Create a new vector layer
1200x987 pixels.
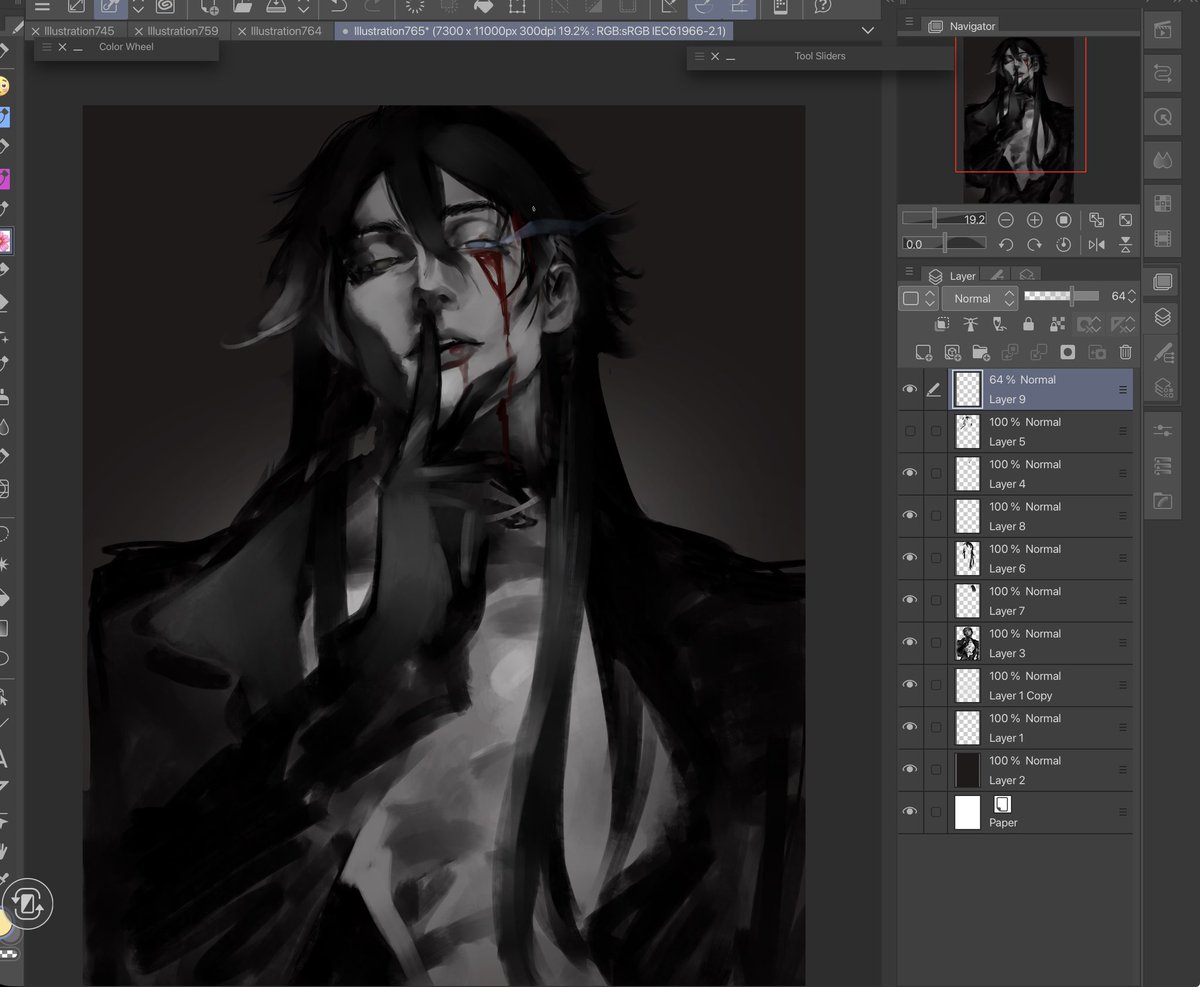pyautogui.click(x=952, y=352)
